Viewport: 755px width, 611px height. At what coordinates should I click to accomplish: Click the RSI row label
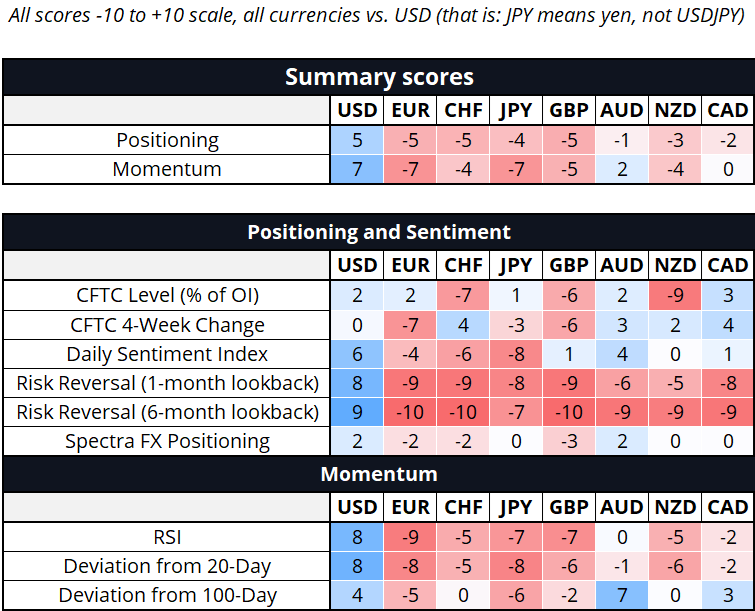point(168,537)
